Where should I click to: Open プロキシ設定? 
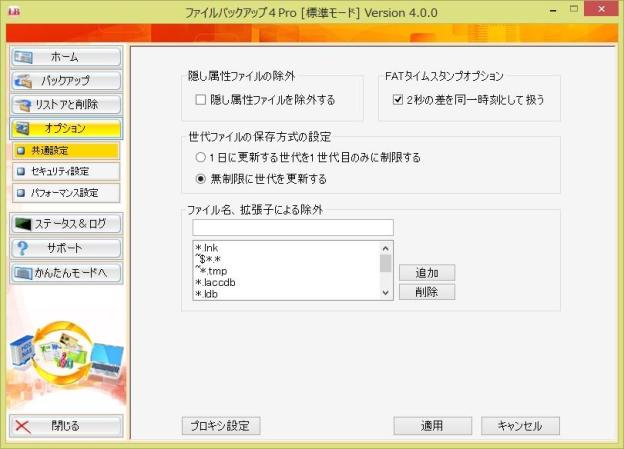click(x=221, y=426)
